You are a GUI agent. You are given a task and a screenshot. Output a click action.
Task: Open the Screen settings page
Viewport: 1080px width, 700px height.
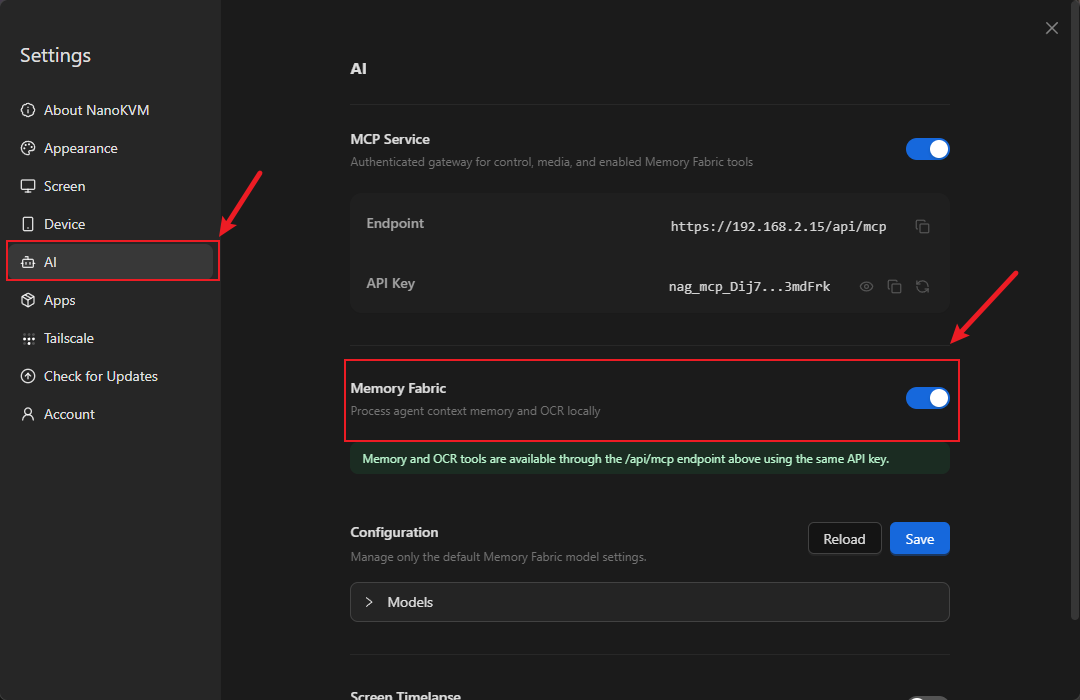pyautogui.click(x=110, y=186)
